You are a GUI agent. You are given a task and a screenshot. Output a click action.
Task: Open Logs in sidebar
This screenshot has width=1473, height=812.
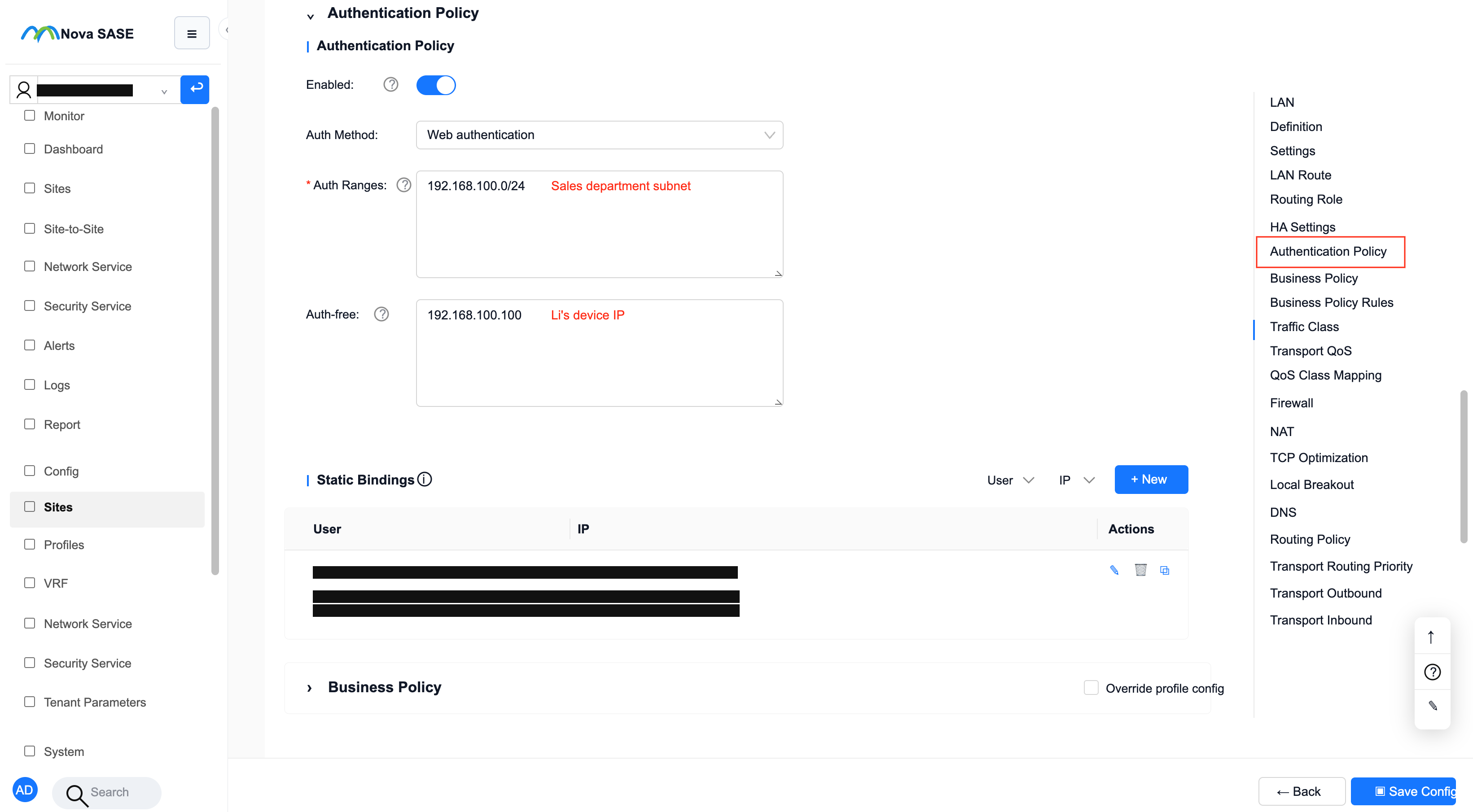click(x=57, y=385)
